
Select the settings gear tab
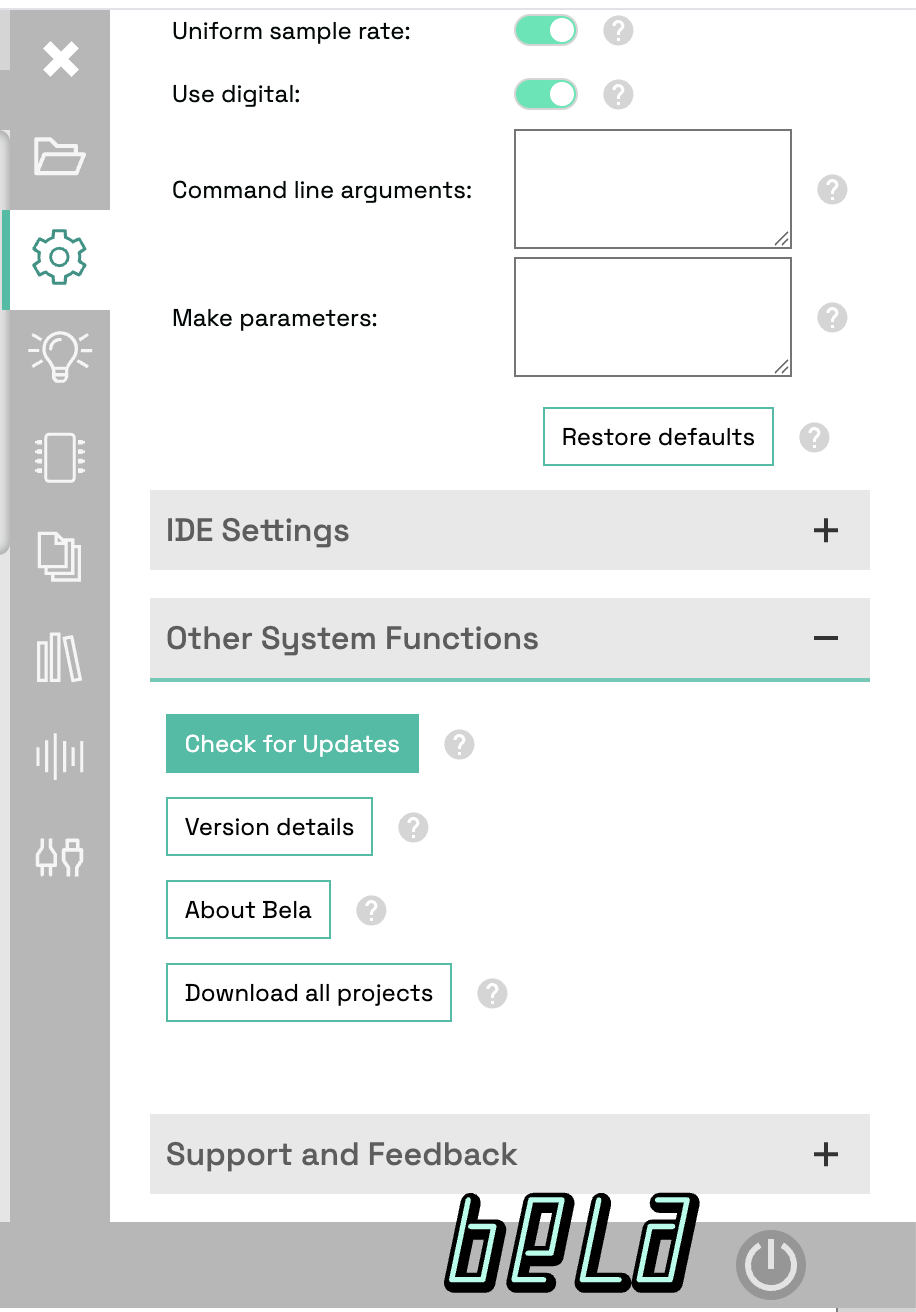coord(59,257)
